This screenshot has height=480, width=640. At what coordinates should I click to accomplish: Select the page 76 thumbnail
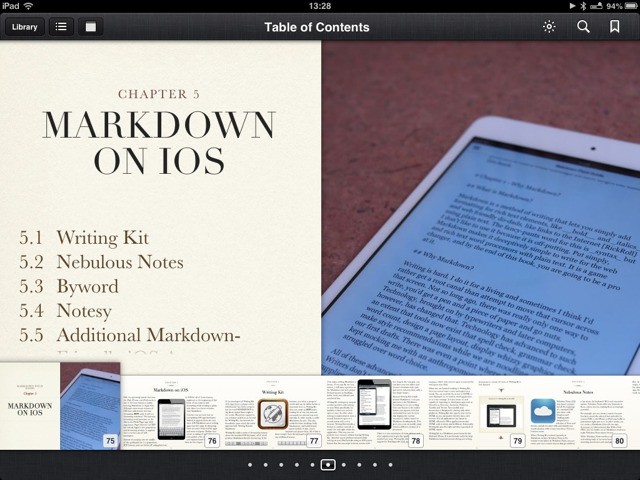coord(171,412)
